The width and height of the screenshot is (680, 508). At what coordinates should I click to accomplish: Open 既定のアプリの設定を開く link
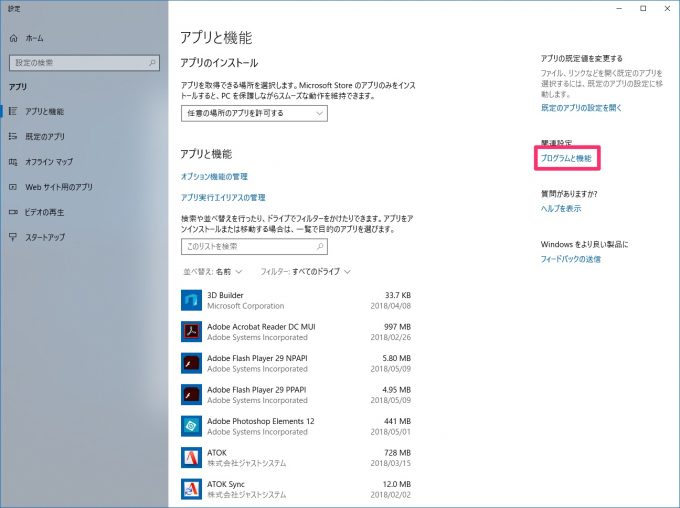[581, 108]
